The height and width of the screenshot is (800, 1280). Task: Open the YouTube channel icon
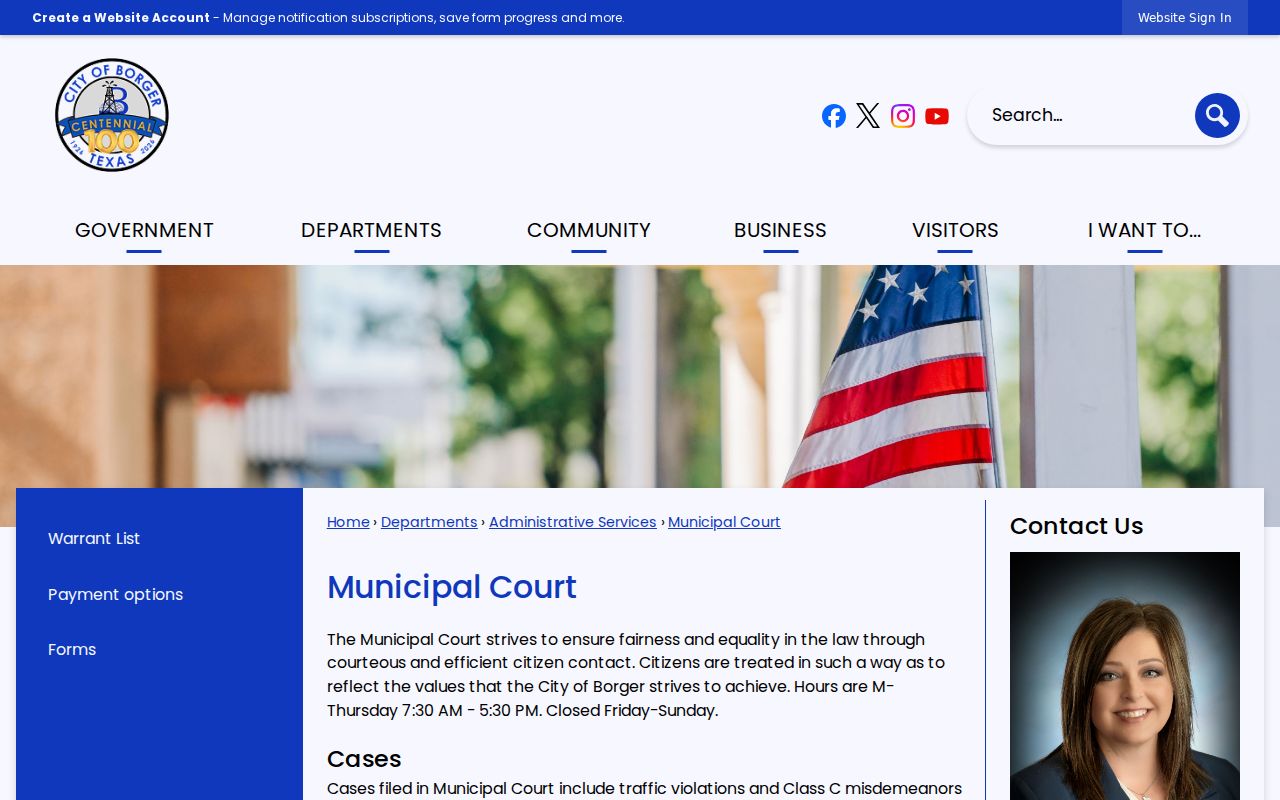(x=937, y=116)
